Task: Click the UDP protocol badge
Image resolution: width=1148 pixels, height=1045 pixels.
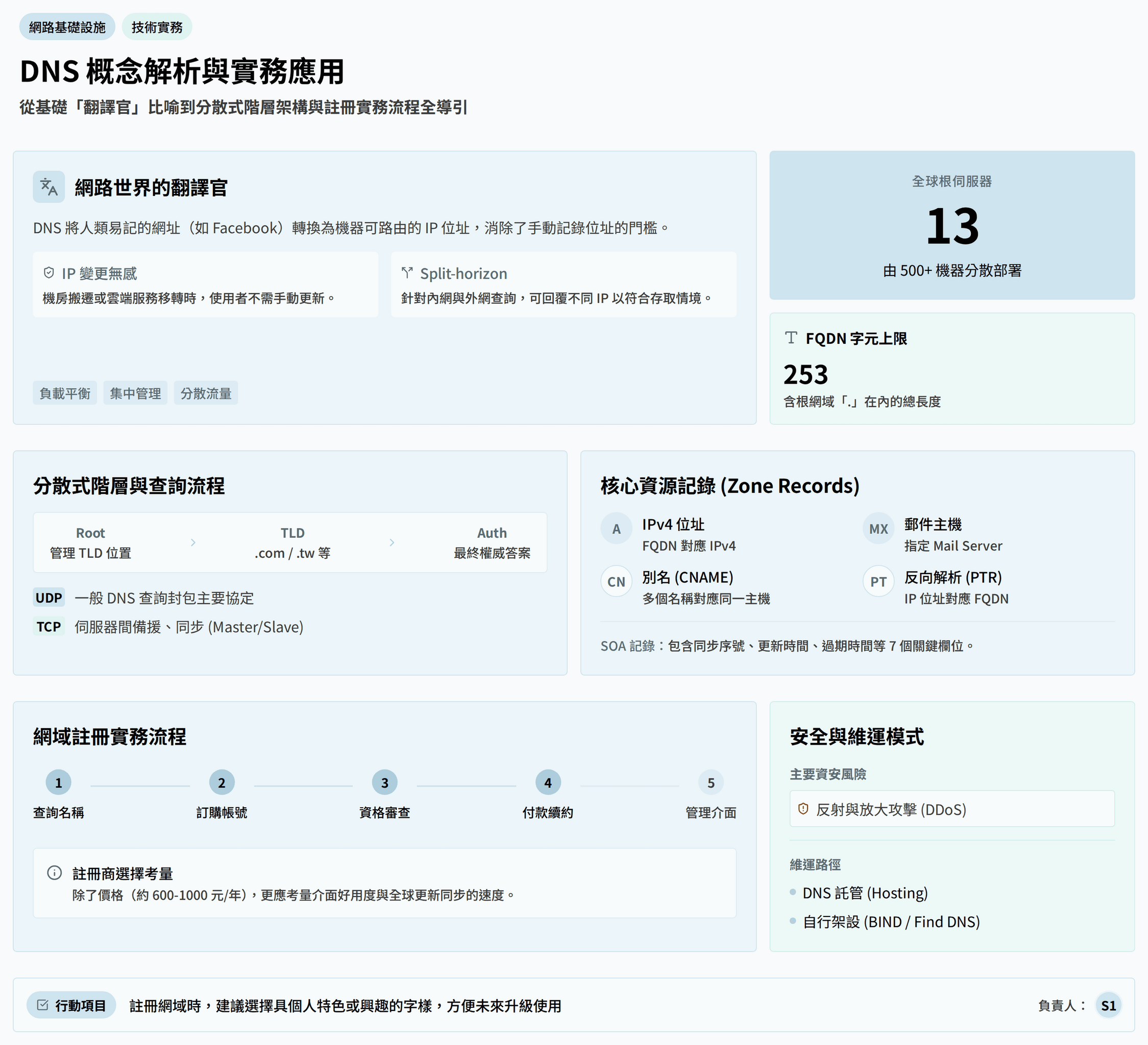Action: tap(48, 598)
